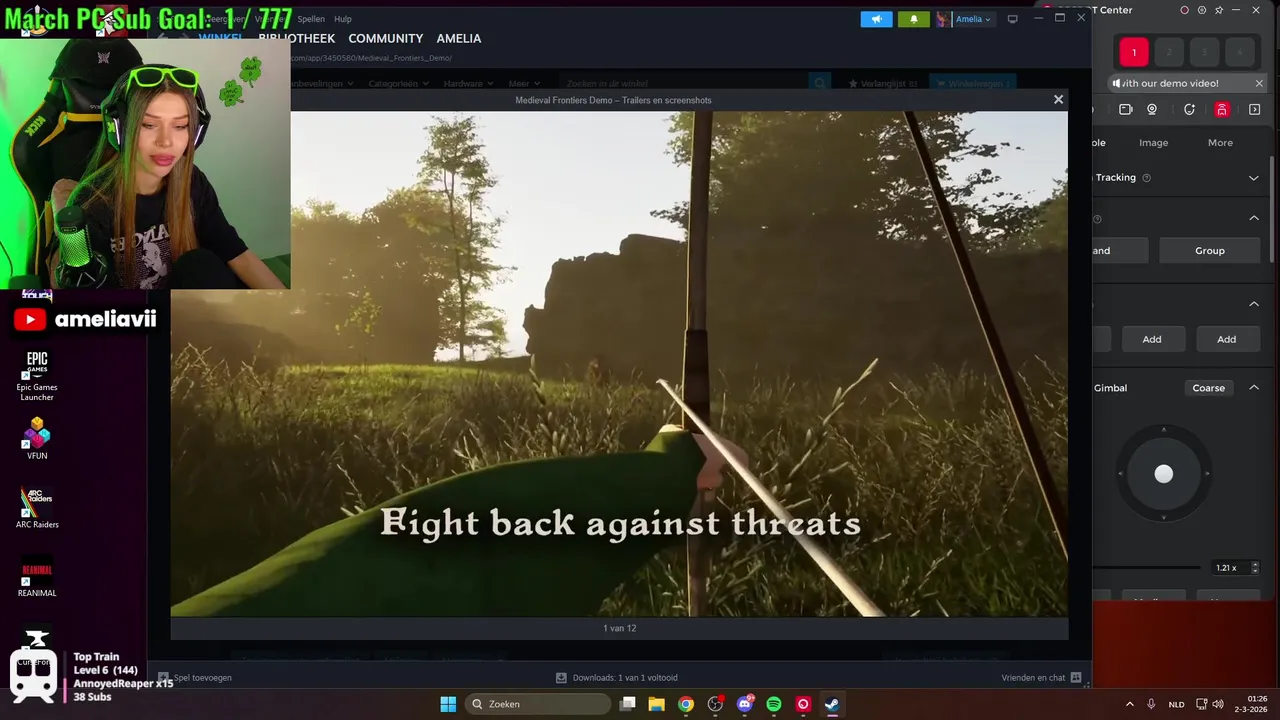
Task: Open Discord on the taskbar
Action: [744, 704]
